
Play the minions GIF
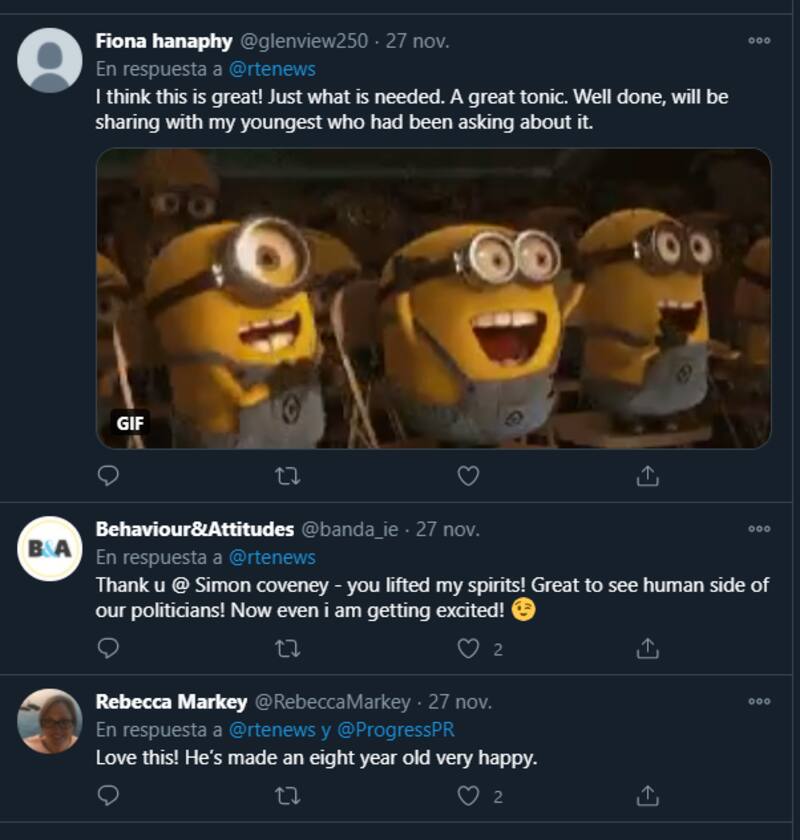click(433, 298)
